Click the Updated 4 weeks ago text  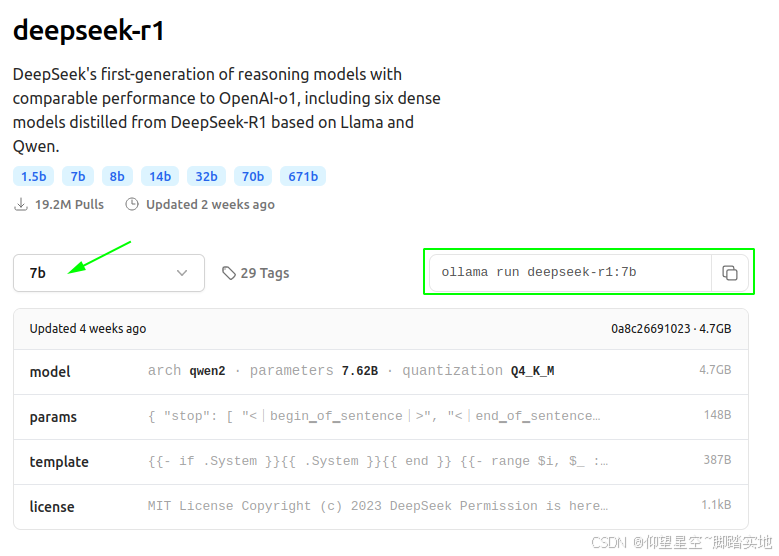pos(88,329)
